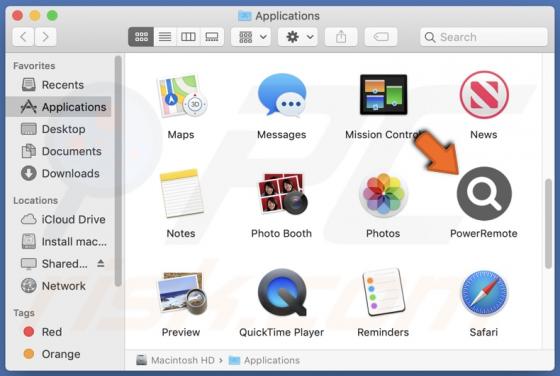Screen dimensions: 560x376
Task: Select the Install mac... volume
Action: pos(59,241)
